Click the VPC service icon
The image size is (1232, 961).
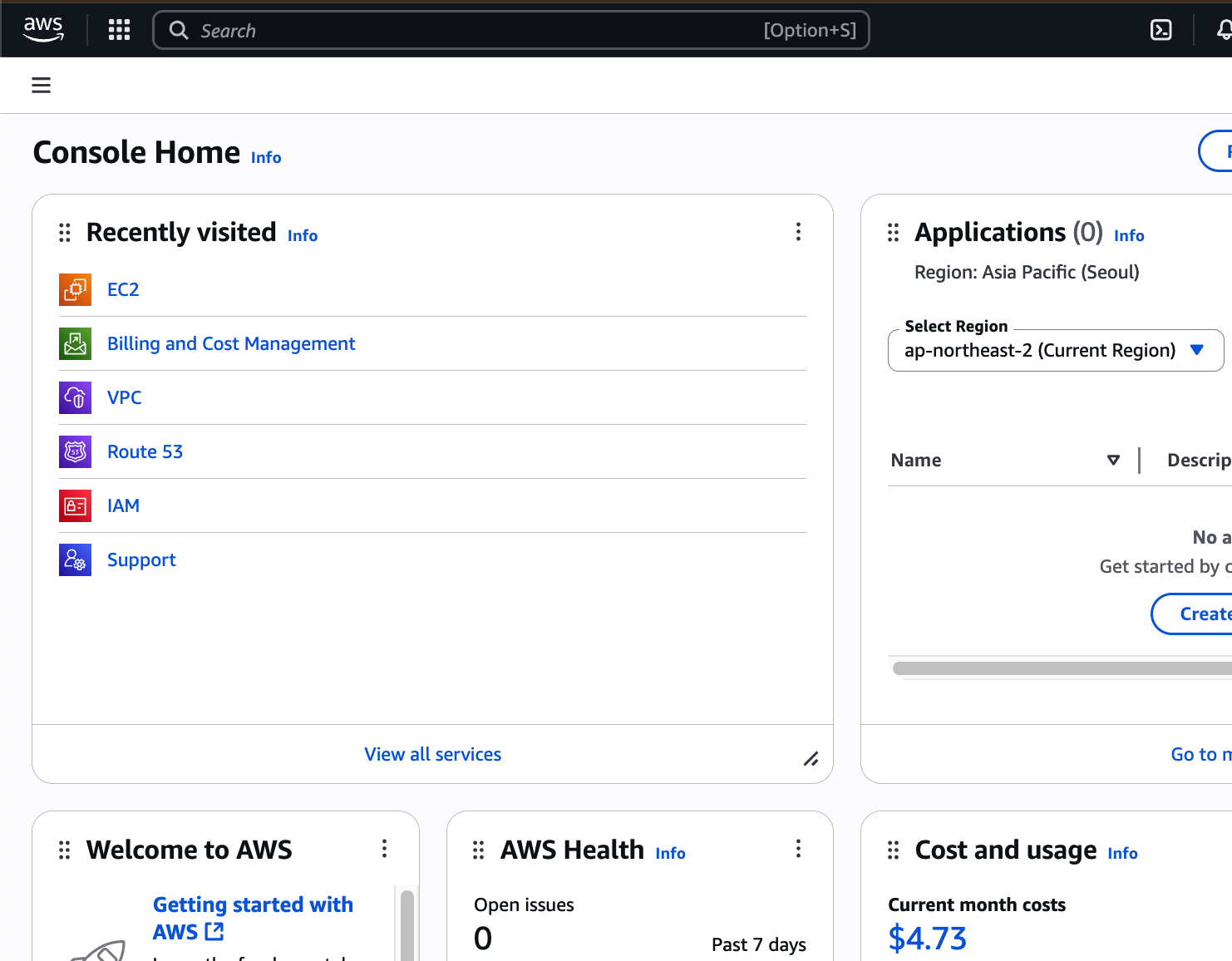pyautogui.click(x=75, y=397)
